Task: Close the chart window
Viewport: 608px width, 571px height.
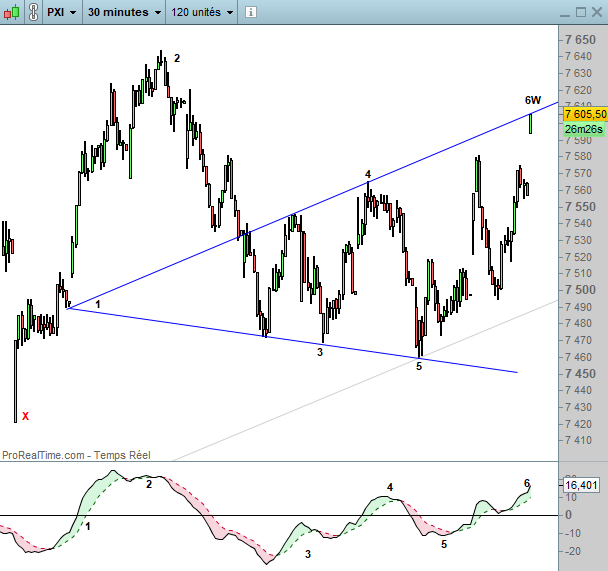Action: (x=597, y=12)
